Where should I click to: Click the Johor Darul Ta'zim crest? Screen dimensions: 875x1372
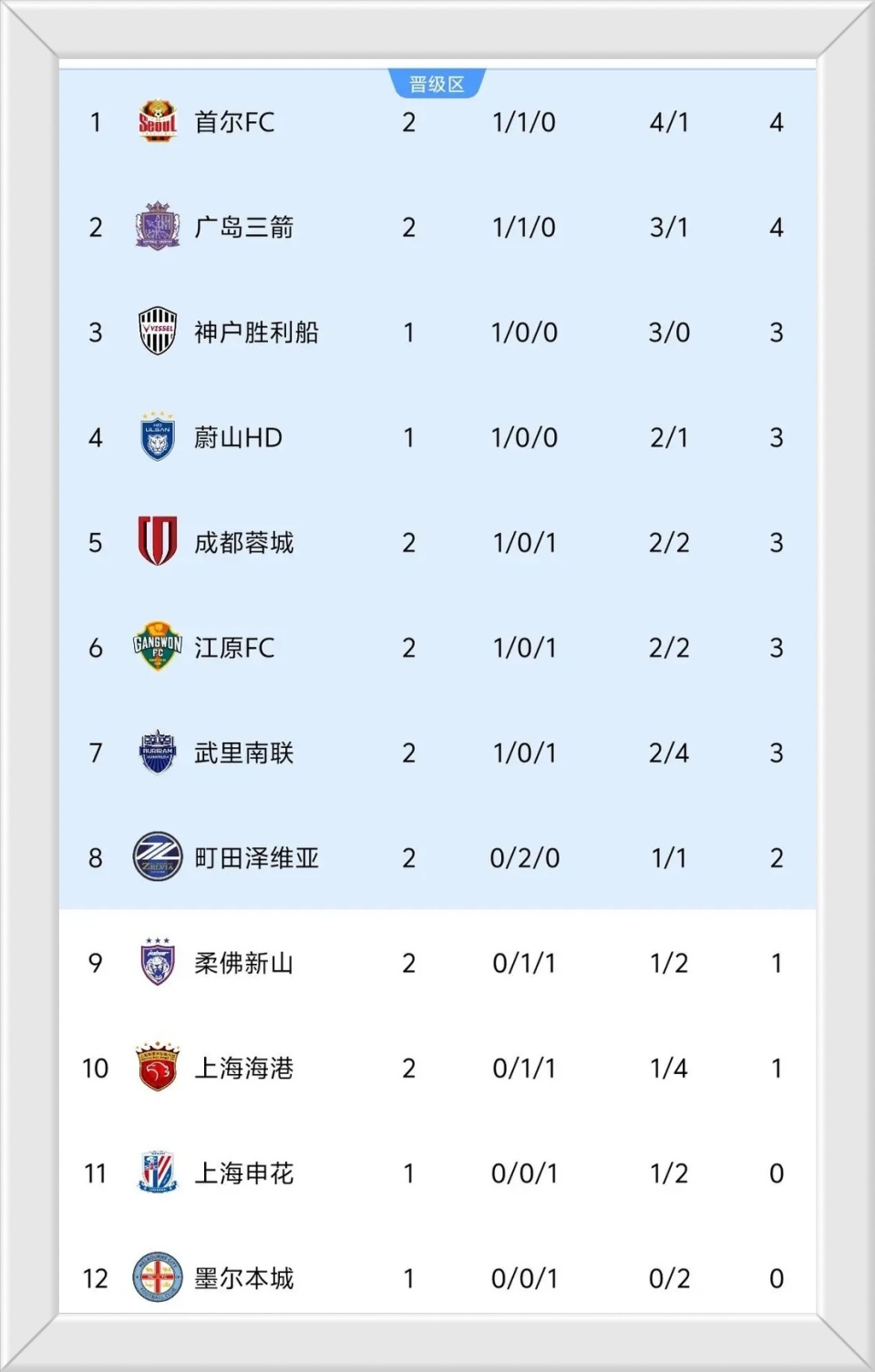pyautogui.click(x=157, y=963)
